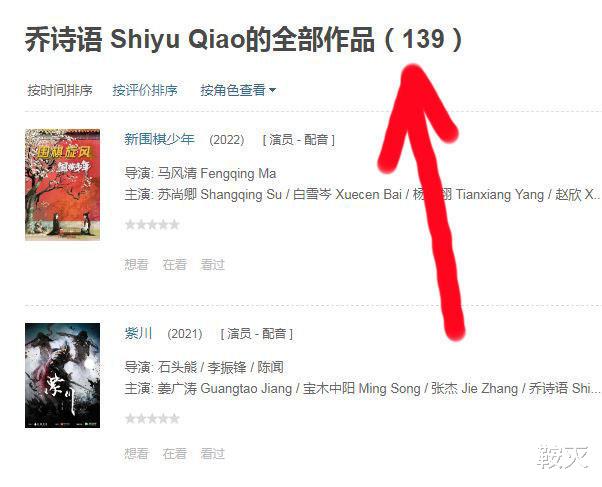Screen dimensions: 602x487
Task: Open the 新围棋少年 poster thumbnail
Action: tap(63, 185)
